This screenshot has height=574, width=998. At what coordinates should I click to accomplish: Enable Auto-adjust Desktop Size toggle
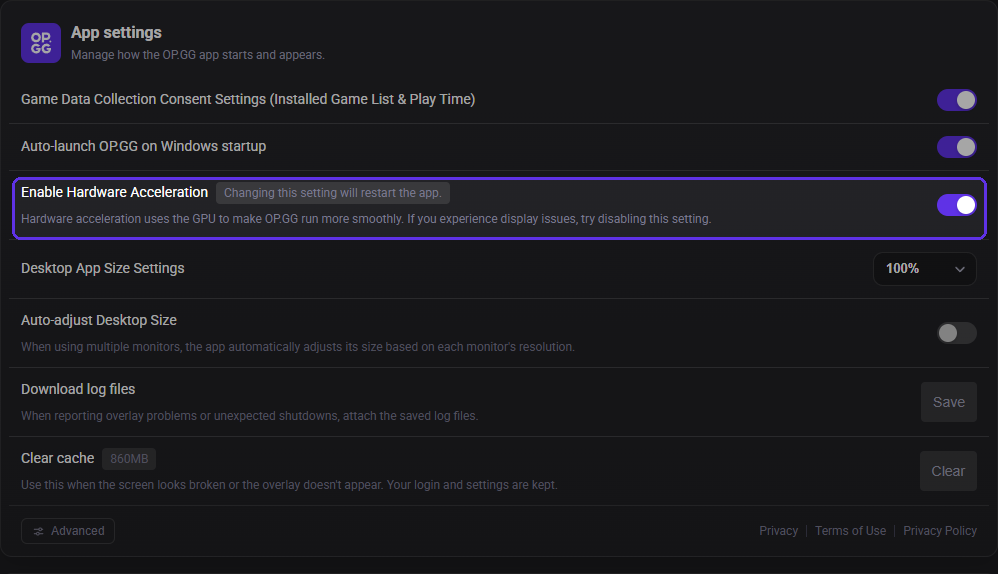point(956,333)
